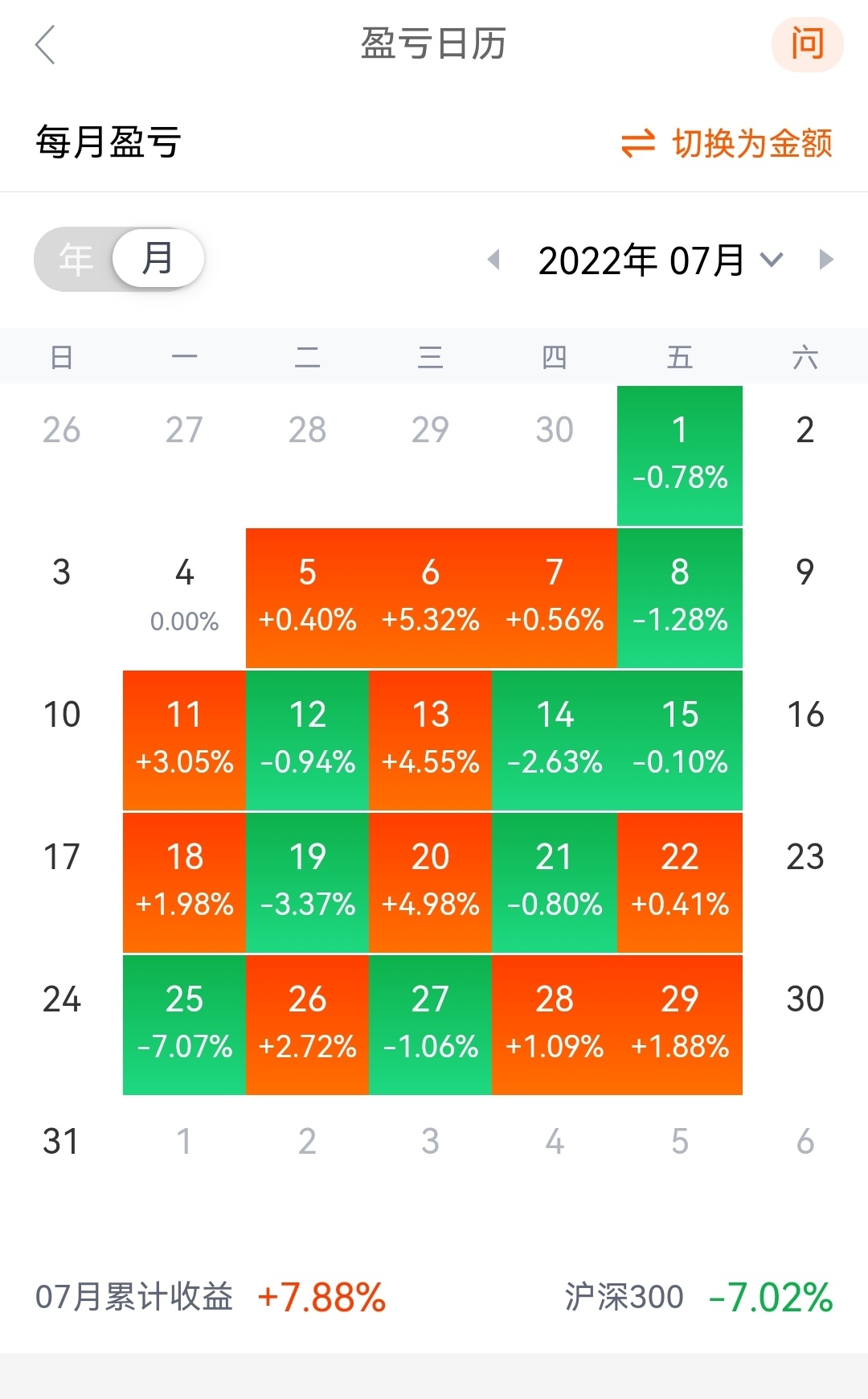
Task: Select 月 on the year-month toggle
Action: [158, 259]
